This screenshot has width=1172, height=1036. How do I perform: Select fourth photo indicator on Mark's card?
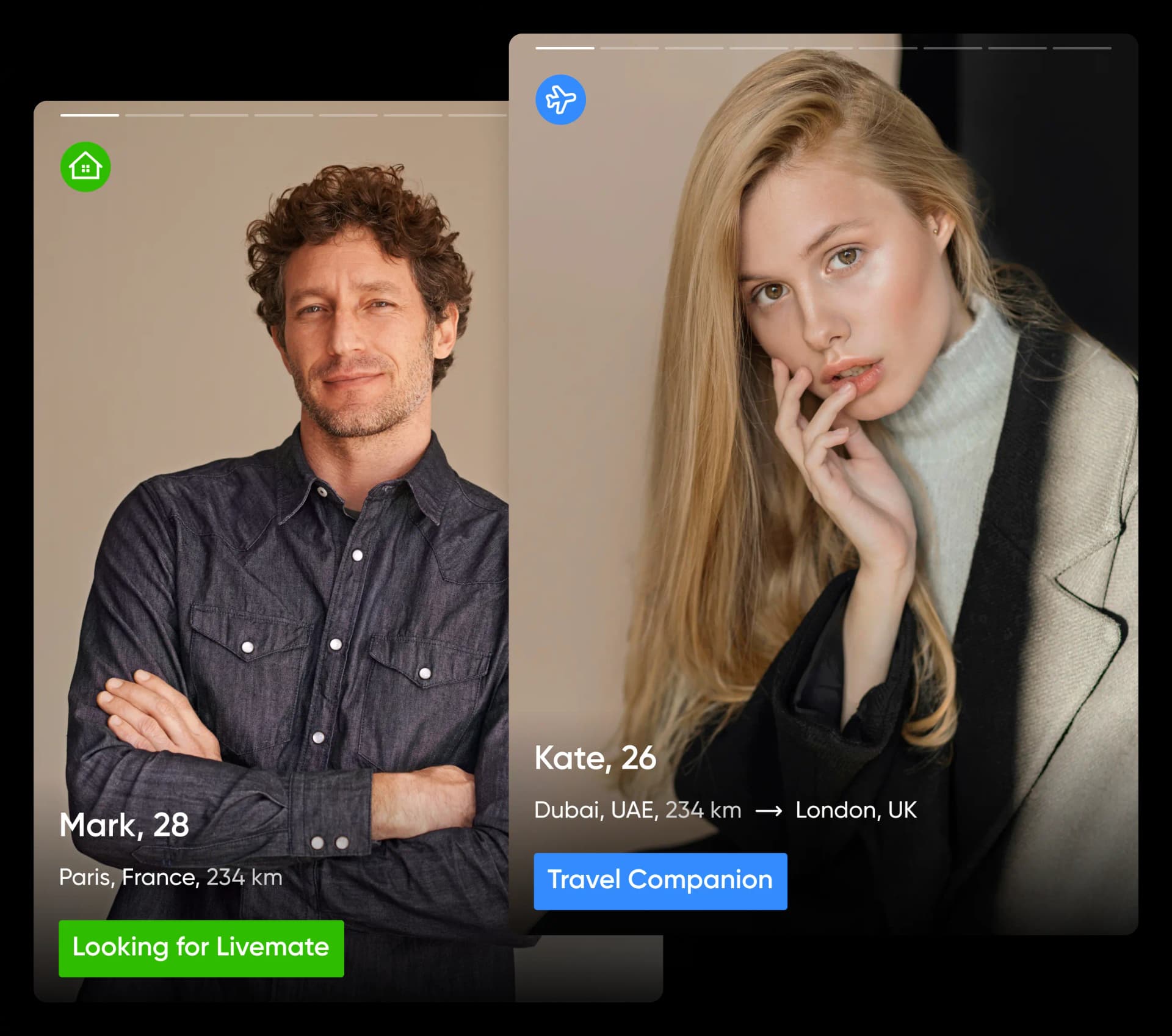284,115
